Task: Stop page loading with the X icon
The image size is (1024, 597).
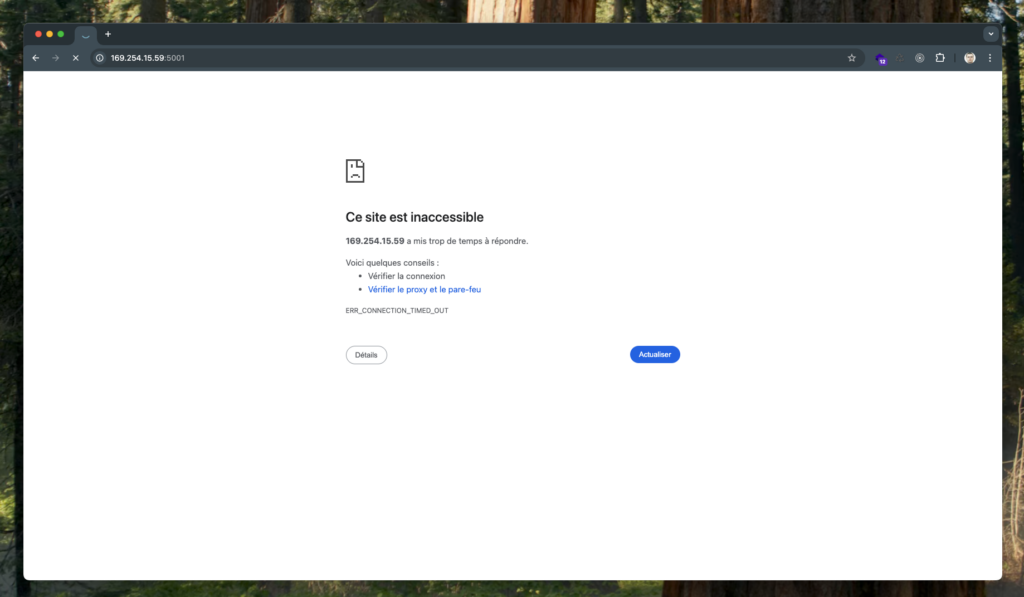Action: [x=75, y=58]
